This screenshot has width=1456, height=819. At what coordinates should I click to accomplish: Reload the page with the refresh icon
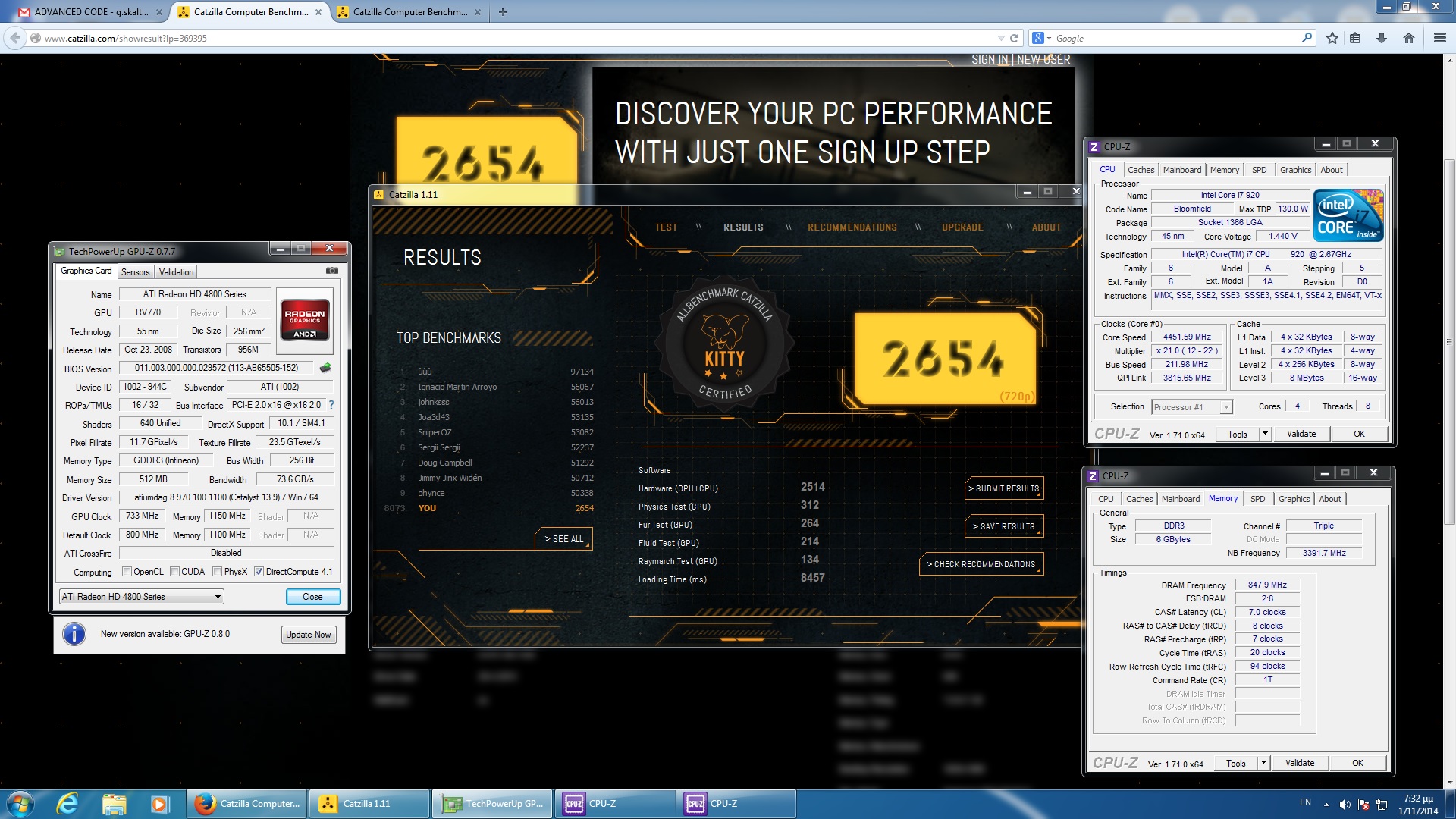[x=1014, y=38]
